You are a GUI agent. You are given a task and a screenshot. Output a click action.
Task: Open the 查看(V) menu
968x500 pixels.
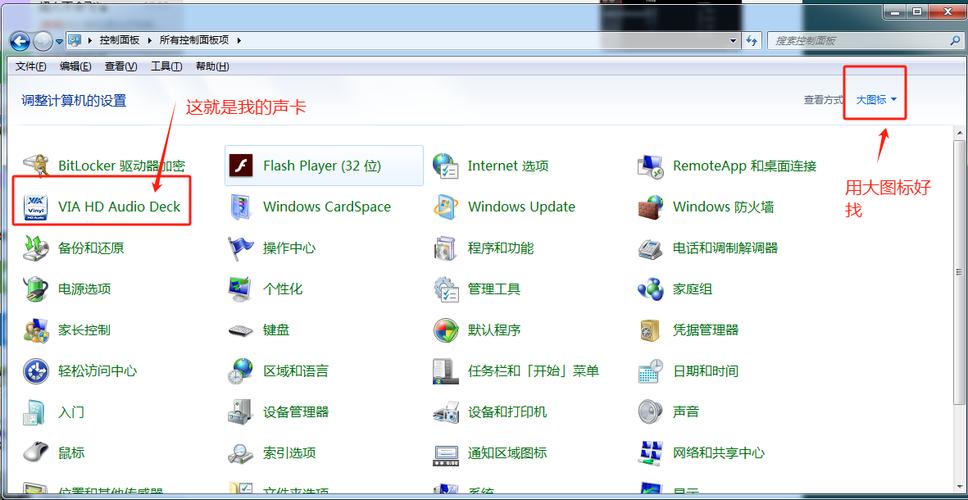point(121,66)
